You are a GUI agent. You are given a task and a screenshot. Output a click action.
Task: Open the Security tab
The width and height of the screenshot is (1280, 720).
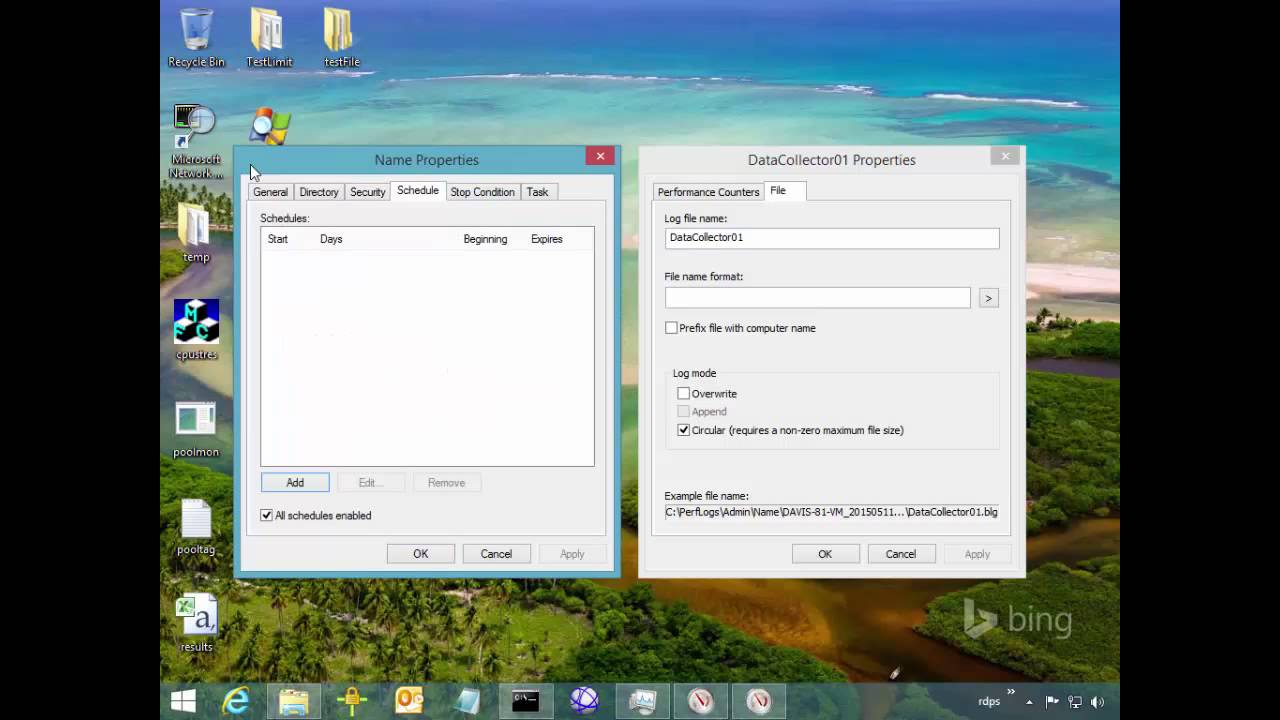tap(368, 192)
